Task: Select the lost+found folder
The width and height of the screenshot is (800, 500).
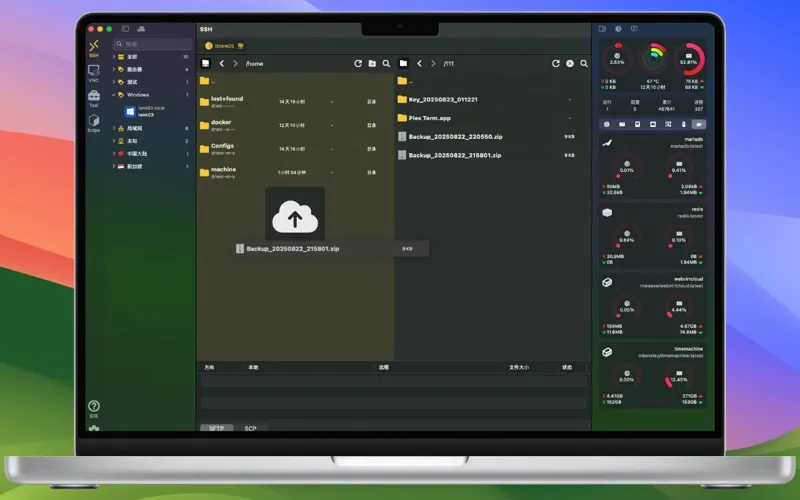Action: [x=294, y=102]
